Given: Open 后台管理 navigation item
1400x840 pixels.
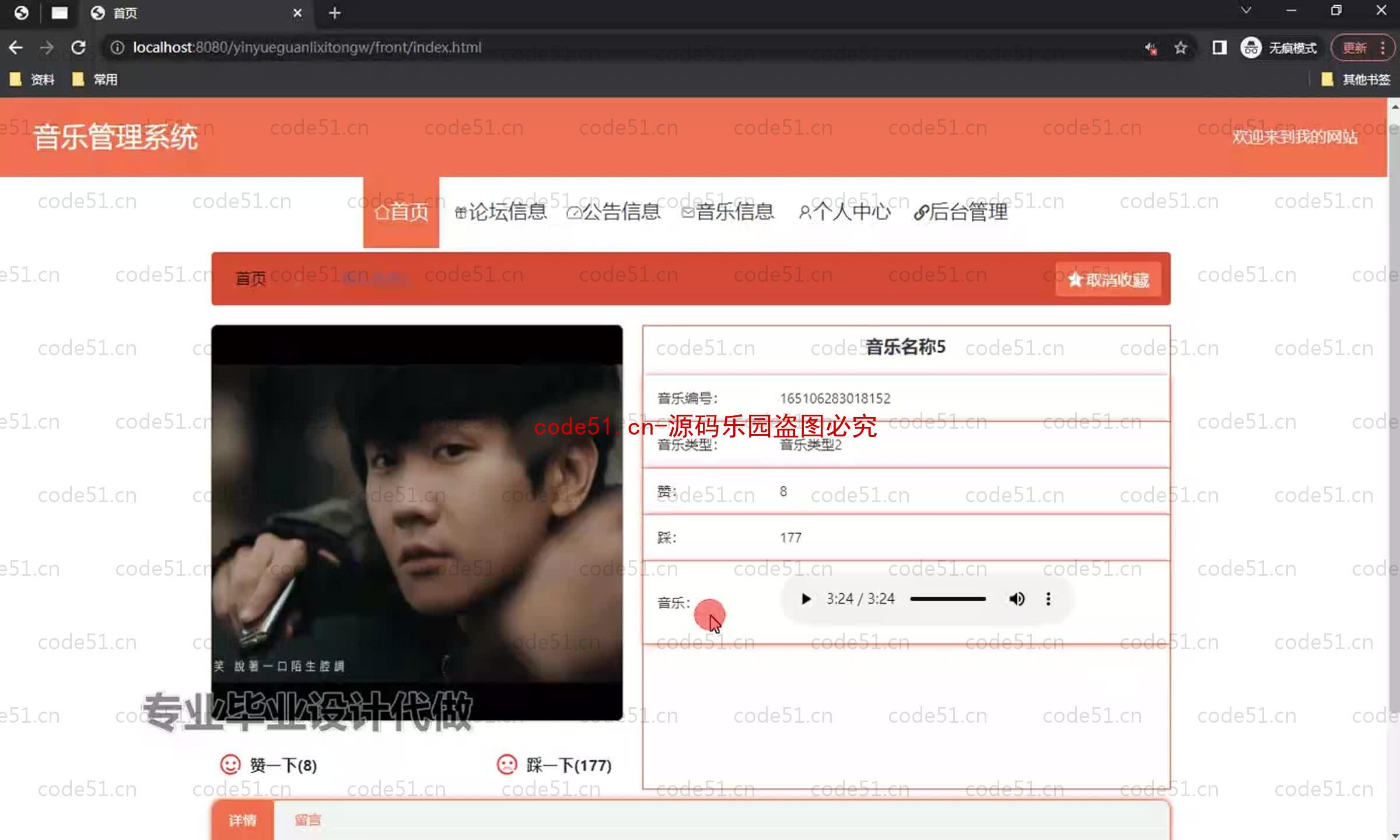Looking at the screenshot, I should (x=961, y=212).
